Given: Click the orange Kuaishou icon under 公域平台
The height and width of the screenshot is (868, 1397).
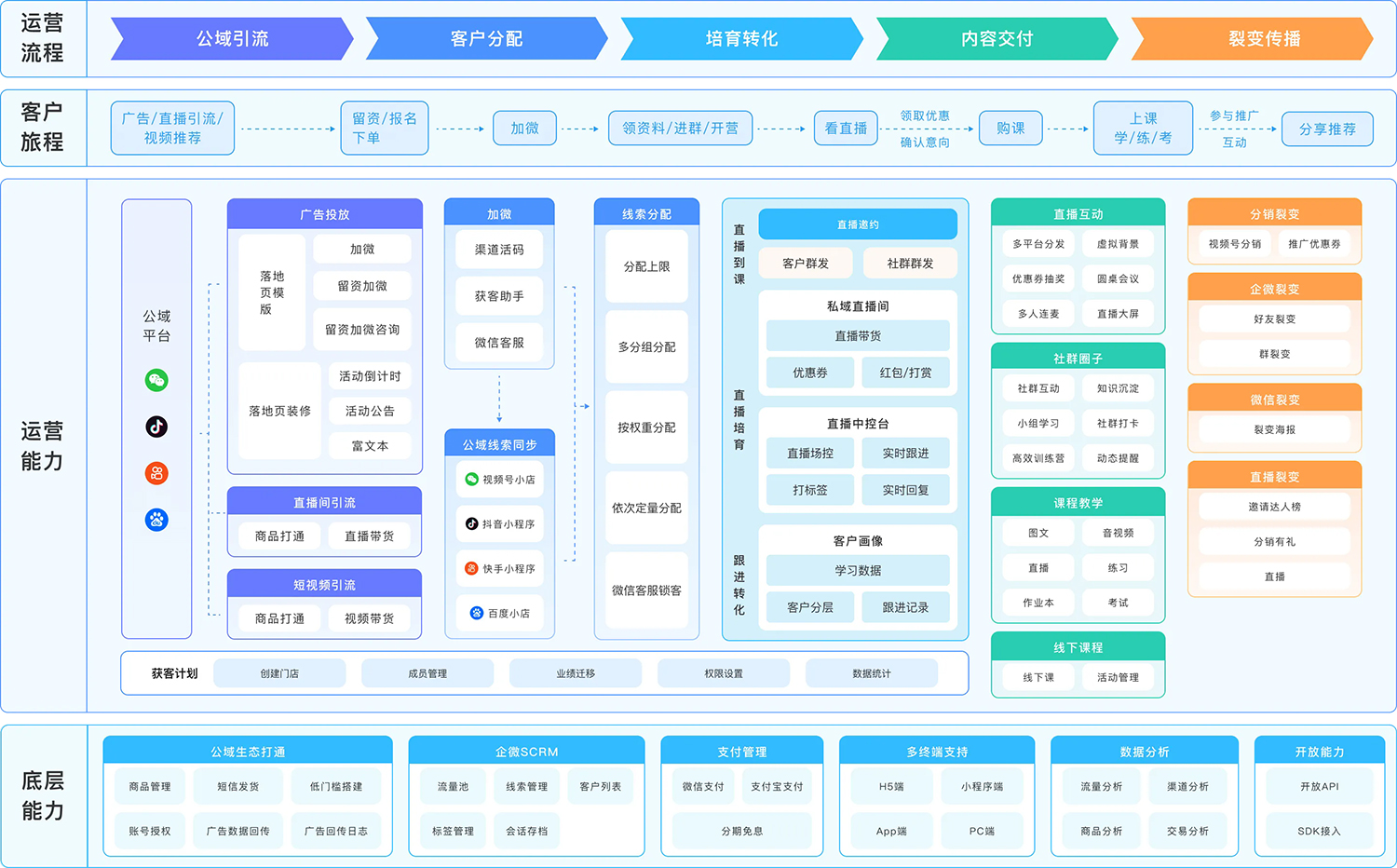Looking at the screenshot, I should (156, 473).
